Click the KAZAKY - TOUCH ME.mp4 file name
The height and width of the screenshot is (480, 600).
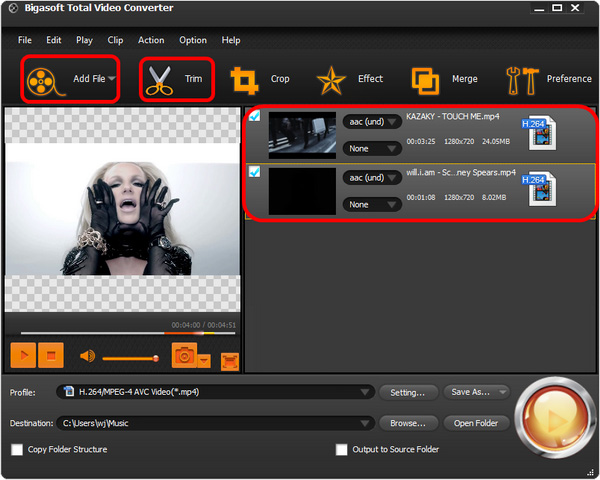(453, 116)
